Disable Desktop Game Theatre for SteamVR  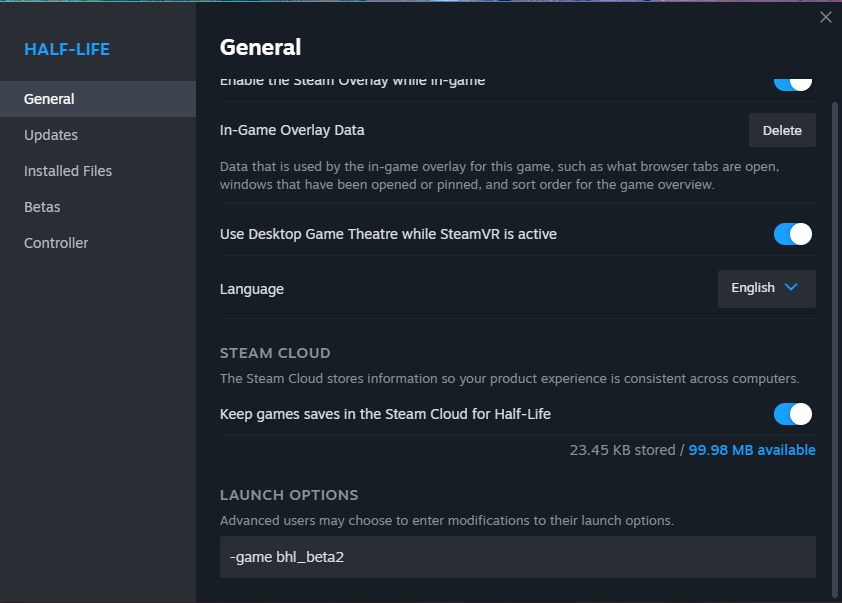coord(793,234)
